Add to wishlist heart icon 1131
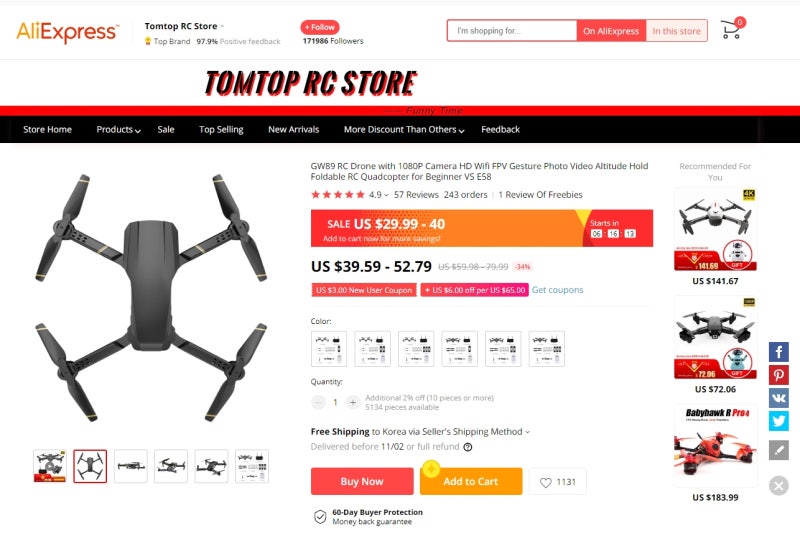800x541 pixels. pos(558,482)
